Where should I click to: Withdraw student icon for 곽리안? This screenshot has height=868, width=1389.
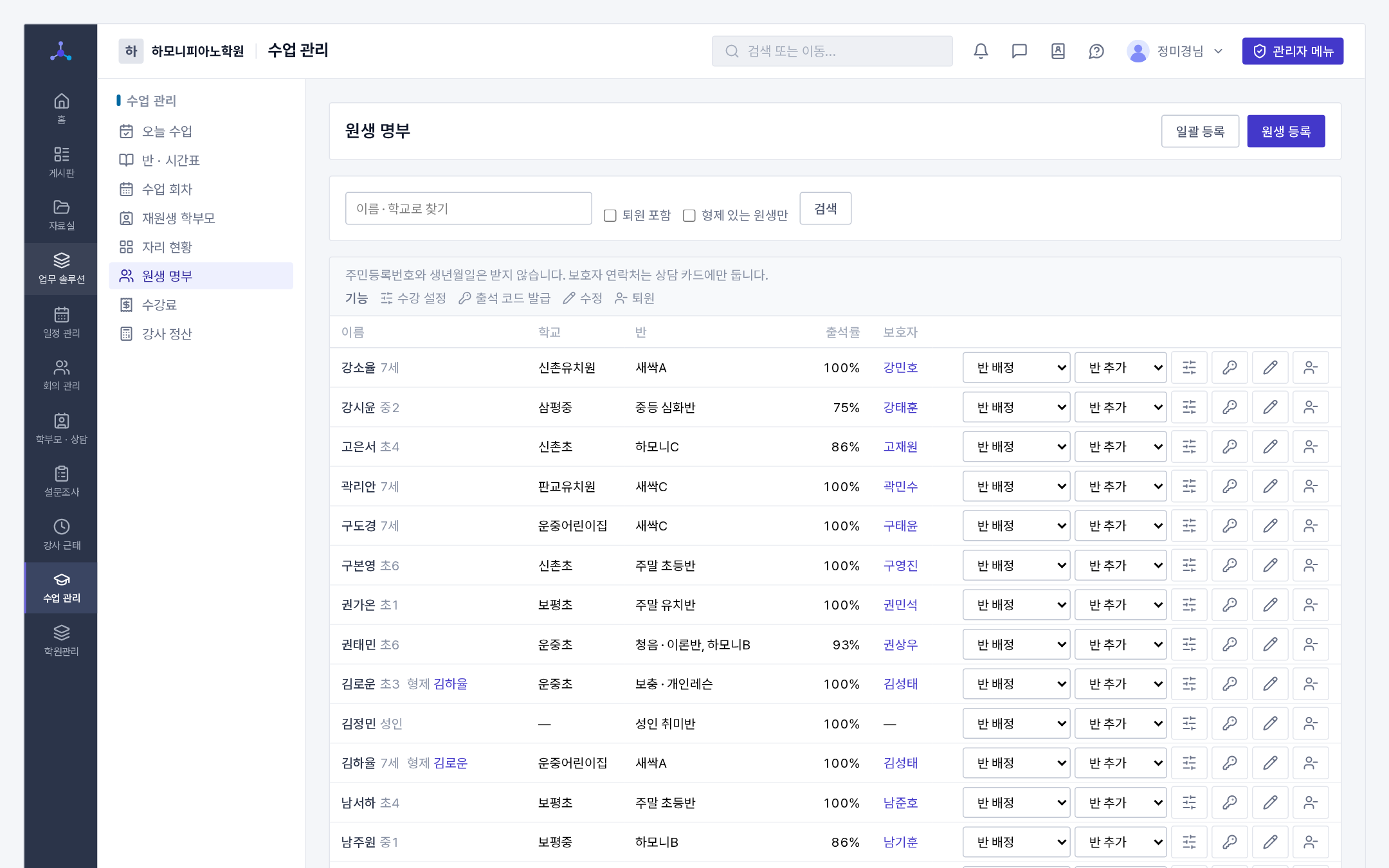tap(1311, 487)
